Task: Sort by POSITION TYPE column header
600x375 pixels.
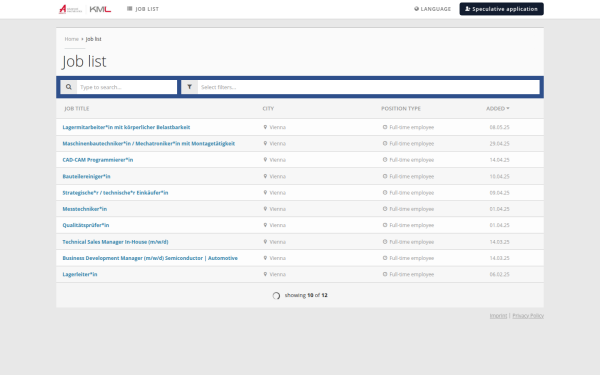Action: [401, 109]
